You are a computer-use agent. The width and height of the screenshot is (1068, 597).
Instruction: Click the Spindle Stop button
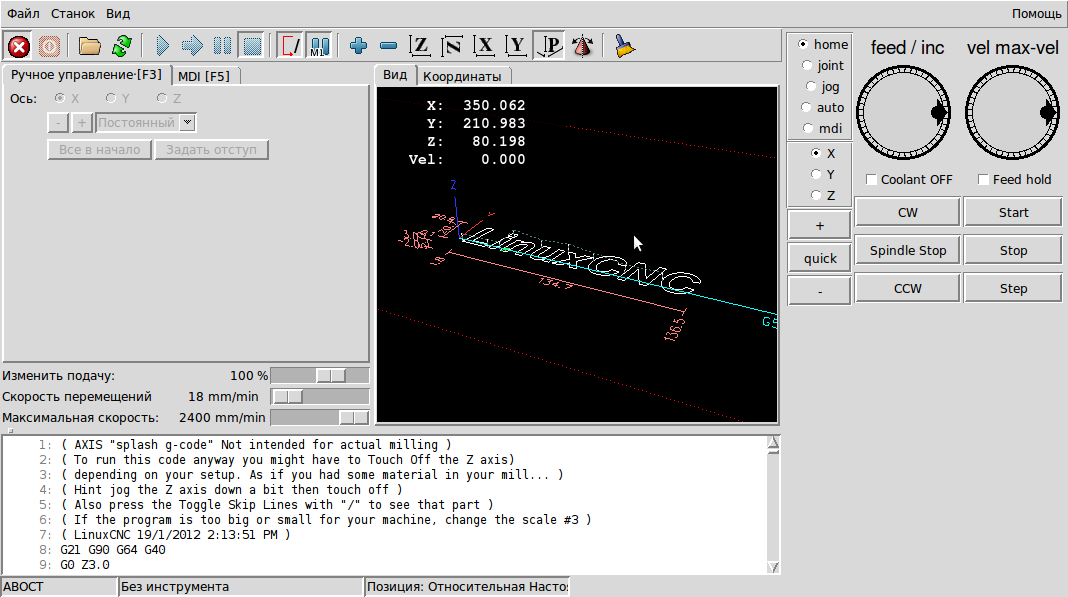(x=907, y=251)
